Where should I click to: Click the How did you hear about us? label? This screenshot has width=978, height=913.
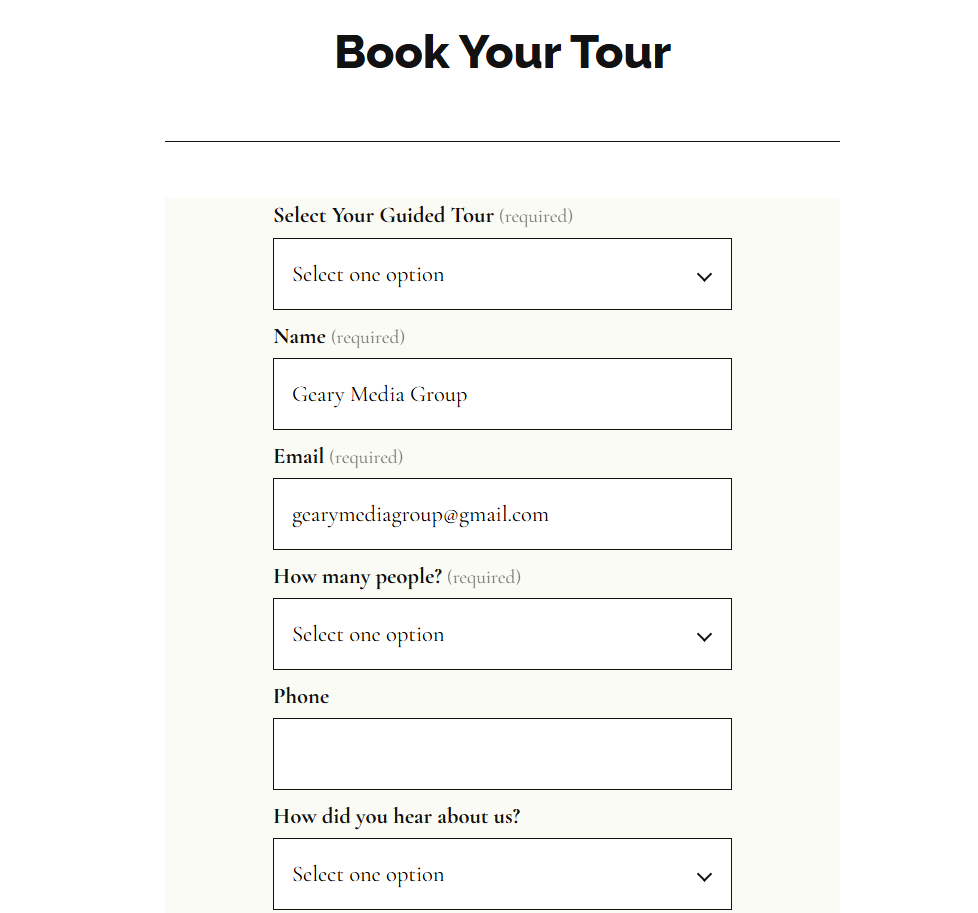pyautogui.click(x=396, y=816)
